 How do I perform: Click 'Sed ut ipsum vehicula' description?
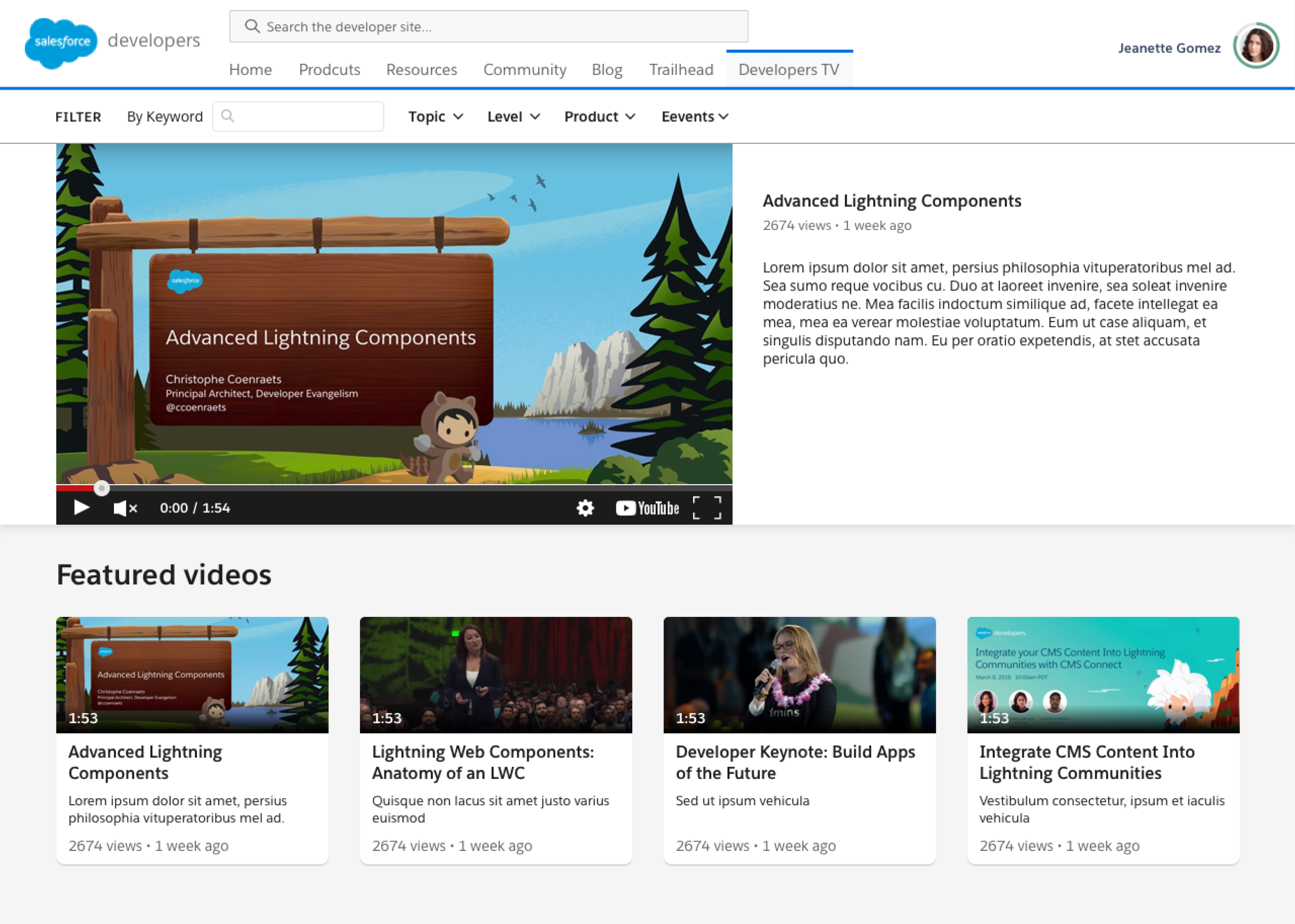pos(742,801)
